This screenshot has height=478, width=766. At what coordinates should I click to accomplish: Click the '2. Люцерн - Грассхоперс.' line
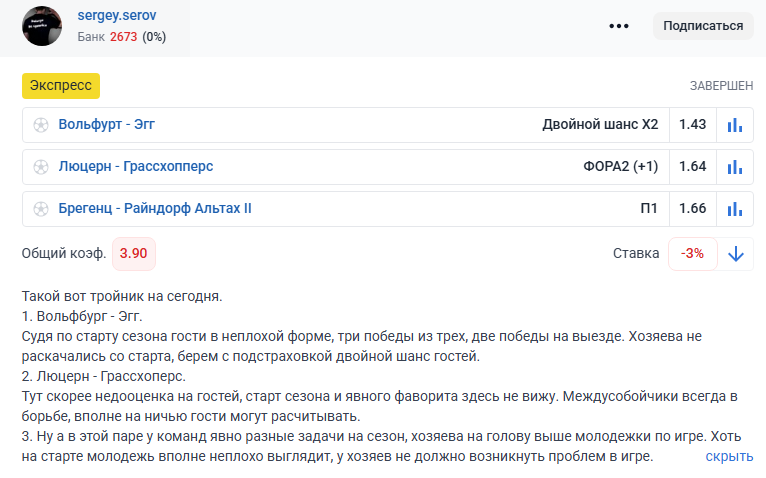104,377
